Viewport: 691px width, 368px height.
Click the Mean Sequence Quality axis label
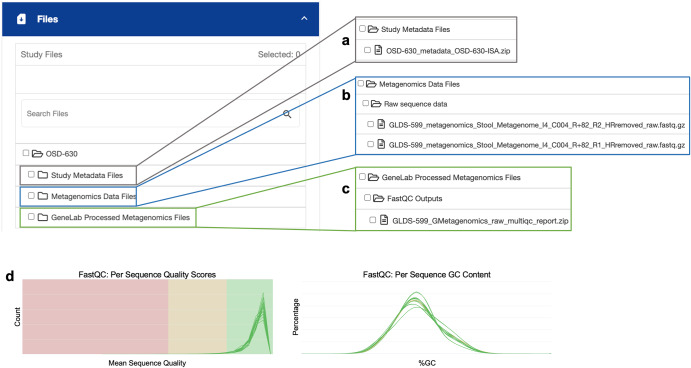coord(147,363)
